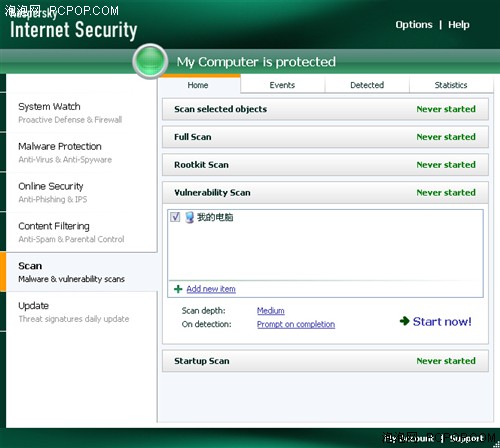Start the scan with Start now!

pyautogui.click(x=442, y=322)
